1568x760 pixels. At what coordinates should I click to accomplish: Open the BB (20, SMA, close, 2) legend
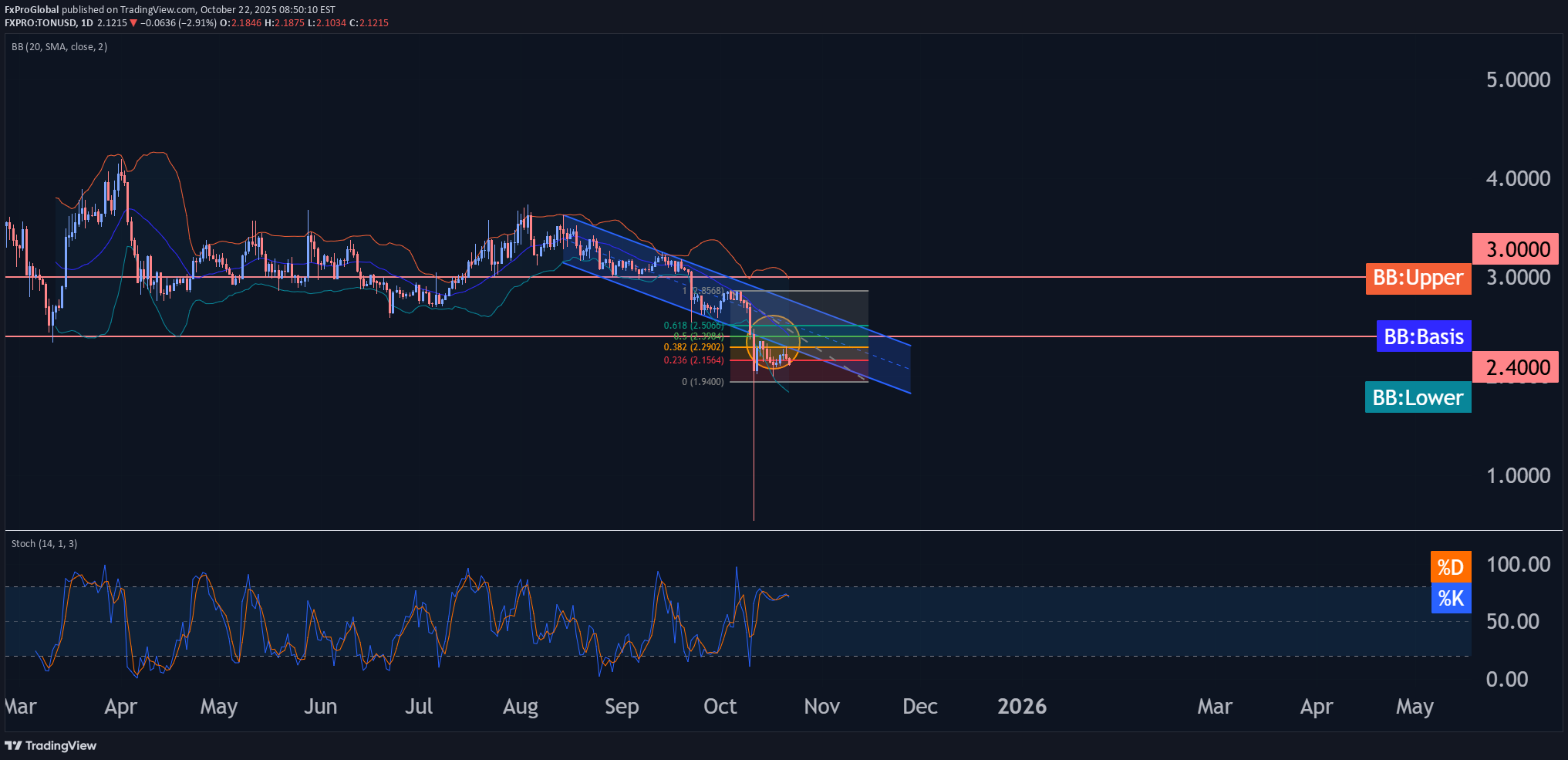(59, 47)
